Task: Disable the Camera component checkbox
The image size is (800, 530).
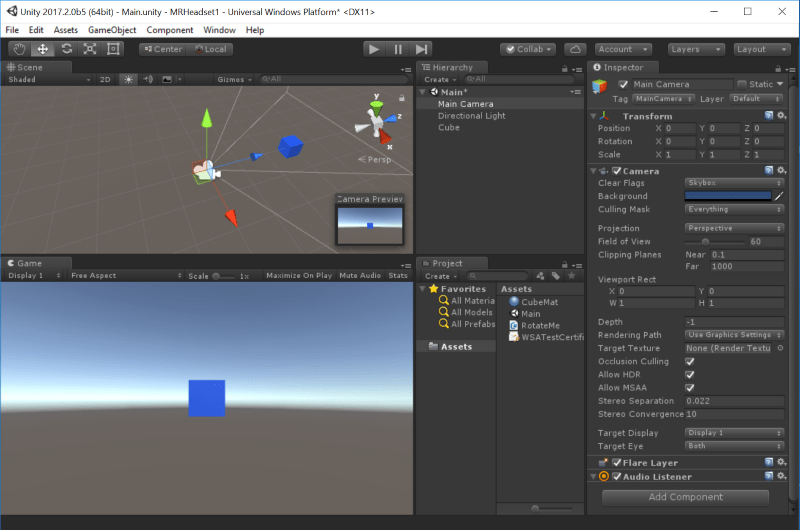Action: [616, 171]
